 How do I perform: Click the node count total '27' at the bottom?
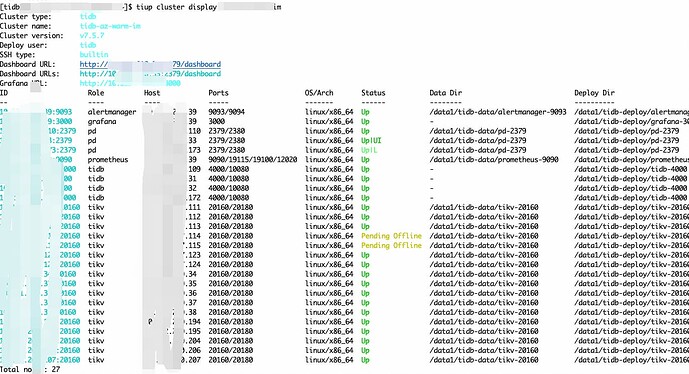coord(56,370)
